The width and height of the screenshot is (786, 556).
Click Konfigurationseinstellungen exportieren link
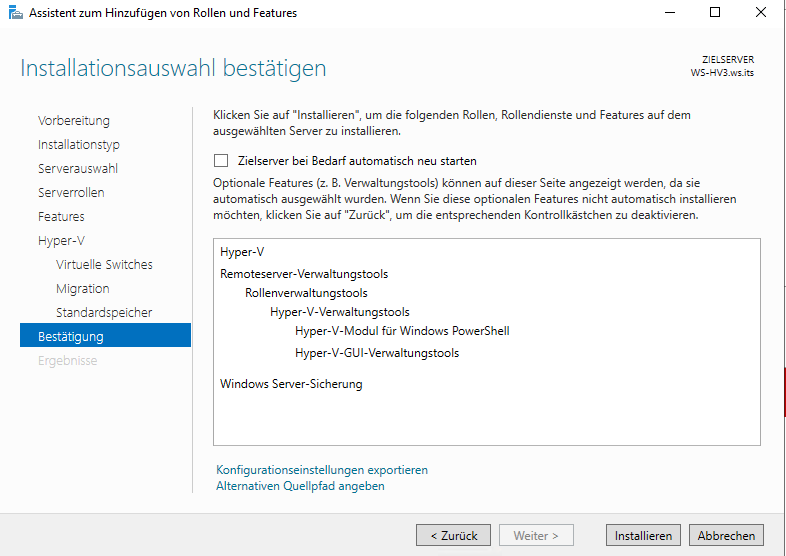[x=322, y=470]
